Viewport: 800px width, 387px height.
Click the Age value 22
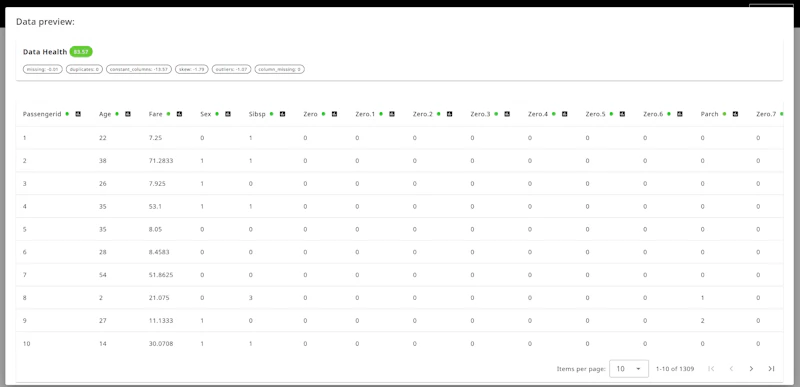(103, 138)
